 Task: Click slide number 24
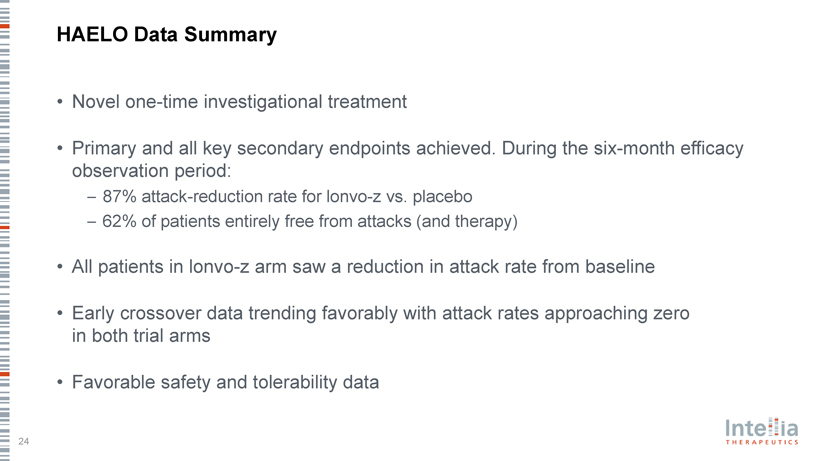tap(24, 441)
